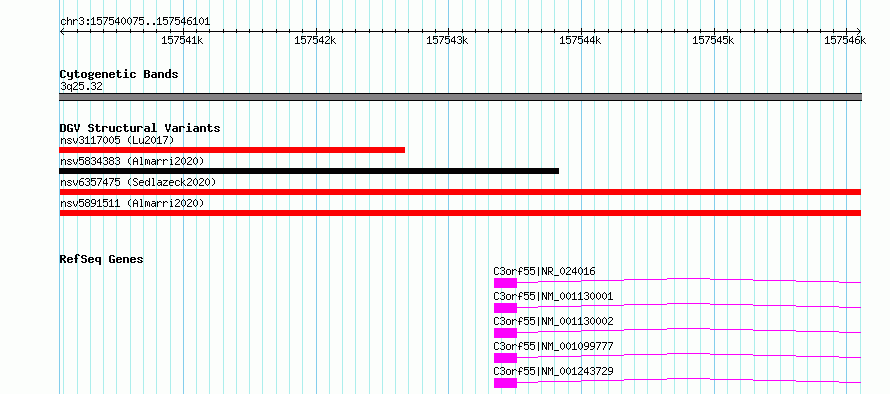The height and width of the screenshot is (394, 890).
Task: Click the 157545k ruler tick label
Action: tap(713, 40)
